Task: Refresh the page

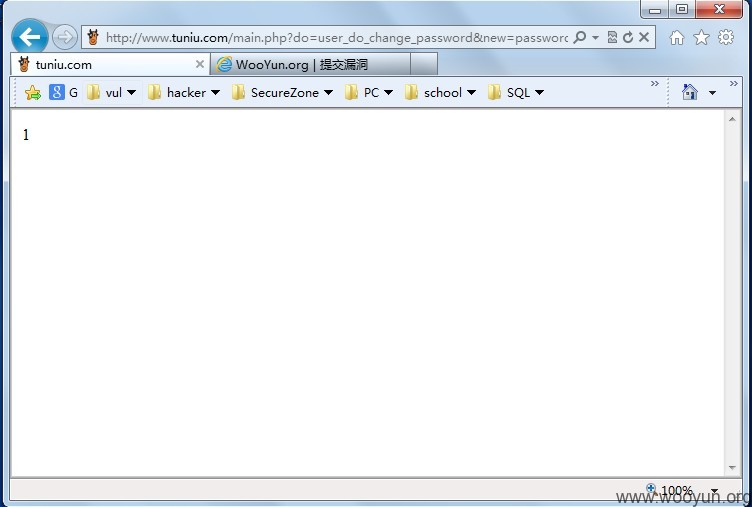Action: pyautogui.click(x=628, y=37)
